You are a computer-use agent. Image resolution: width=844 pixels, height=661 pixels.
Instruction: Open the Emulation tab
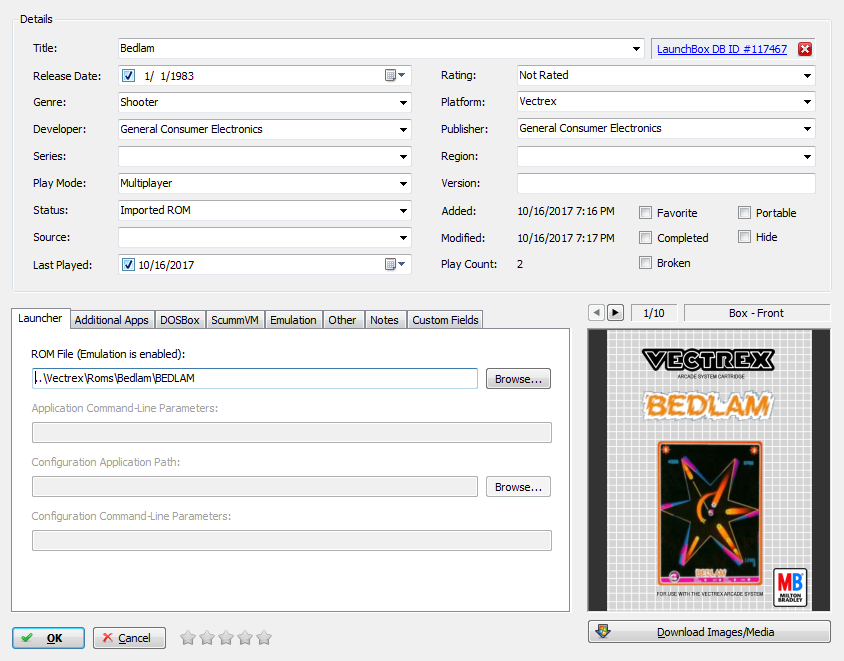[293, 320]
